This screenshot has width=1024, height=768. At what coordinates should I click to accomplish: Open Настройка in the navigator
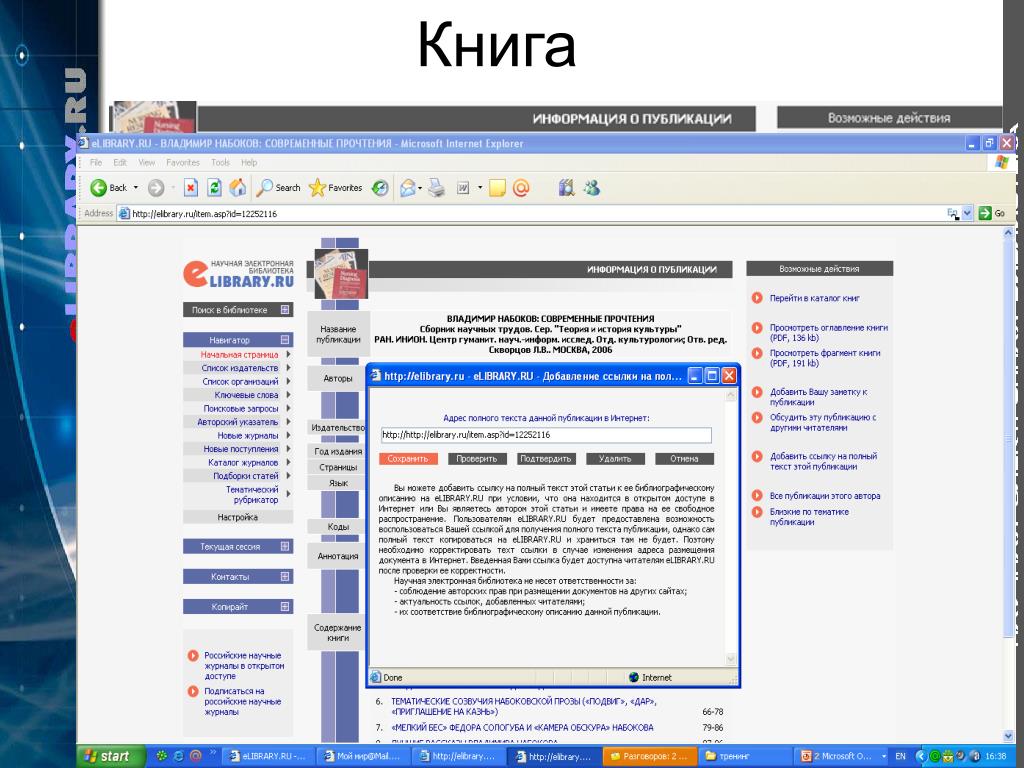[x=238, y=517]
